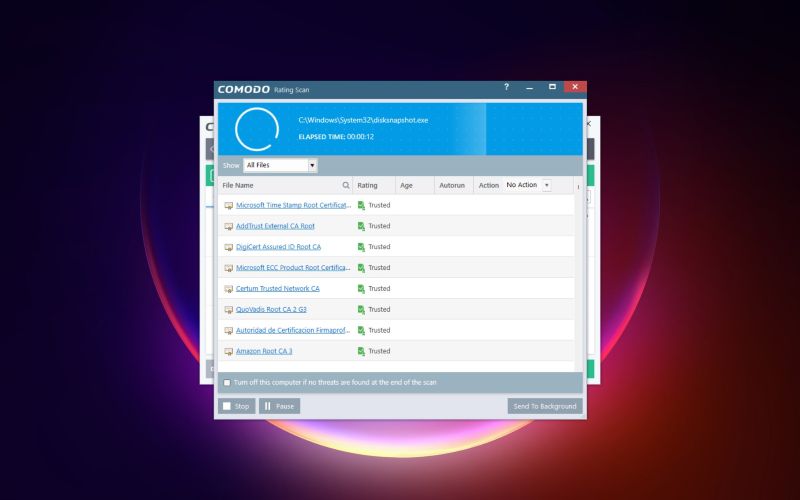
Task: Click the Action column header label
Action: point(489,185)
